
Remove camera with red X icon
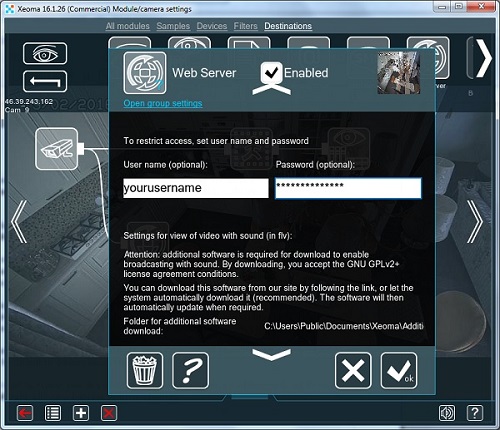[109, 413]
